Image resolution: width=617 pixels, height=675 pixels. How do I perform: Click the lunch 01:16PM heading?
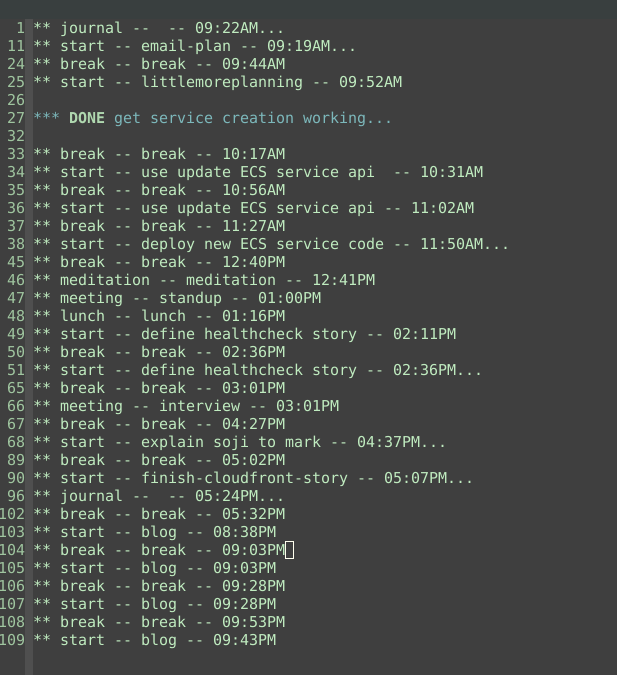(159, 316)
